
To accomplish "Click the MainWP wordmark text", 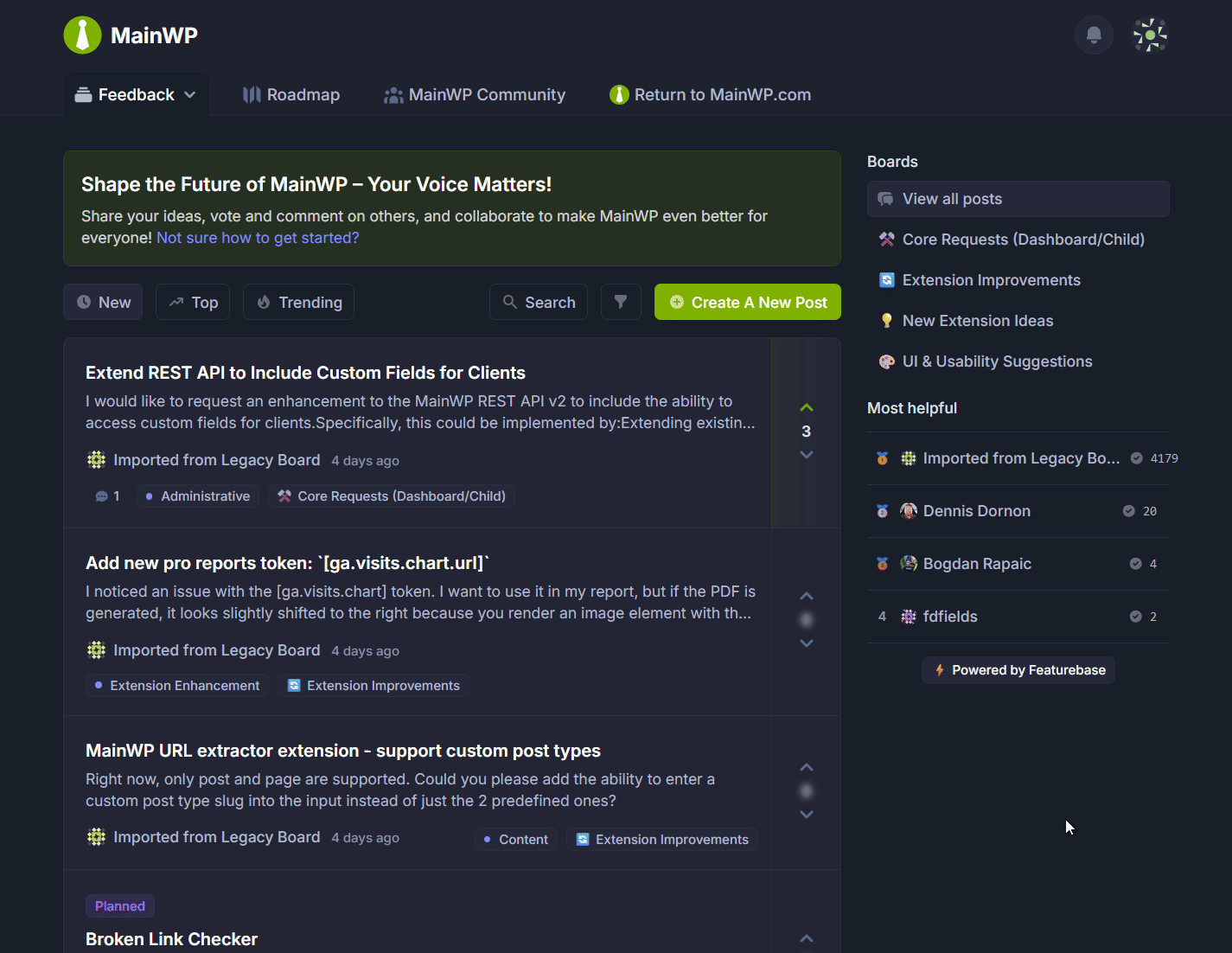I will point(154,35).
